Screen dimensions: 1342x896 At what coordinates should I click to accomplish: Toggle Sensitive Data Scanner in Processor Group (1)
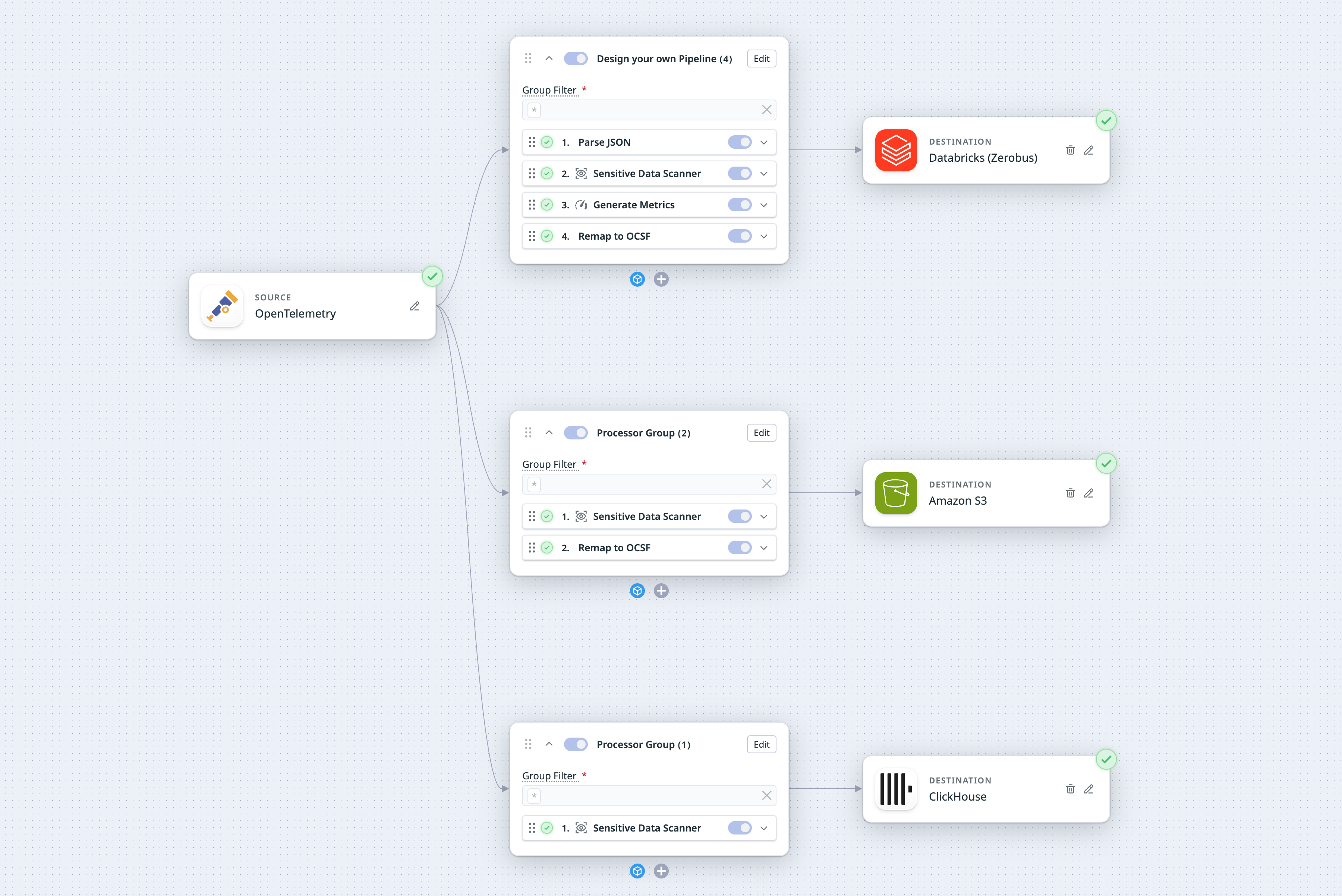pyautogui.click(x=740, y=827)
